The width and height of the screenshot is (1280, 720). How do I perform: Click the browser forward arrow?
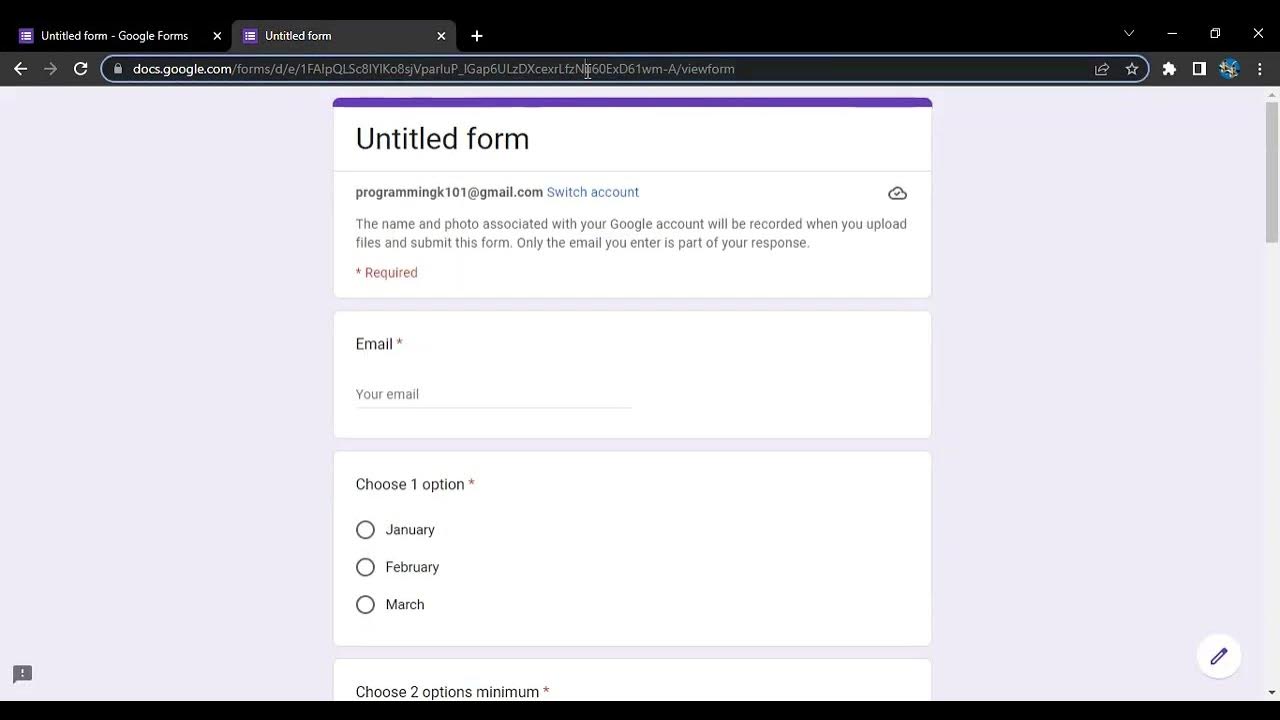(x=51, y=69)
